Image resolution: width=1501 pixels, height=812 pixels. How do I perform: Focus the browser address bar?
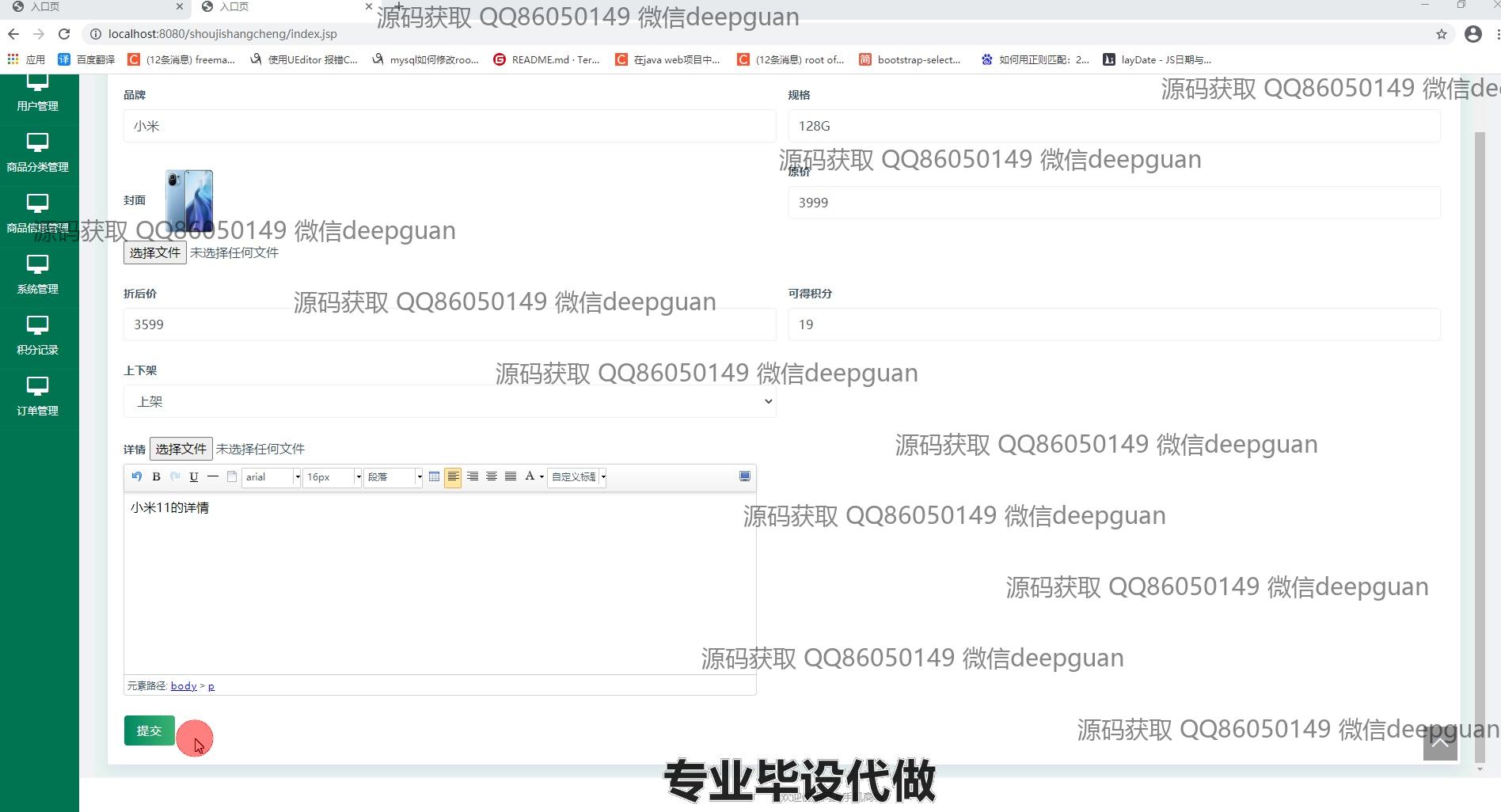click(760, 34)
